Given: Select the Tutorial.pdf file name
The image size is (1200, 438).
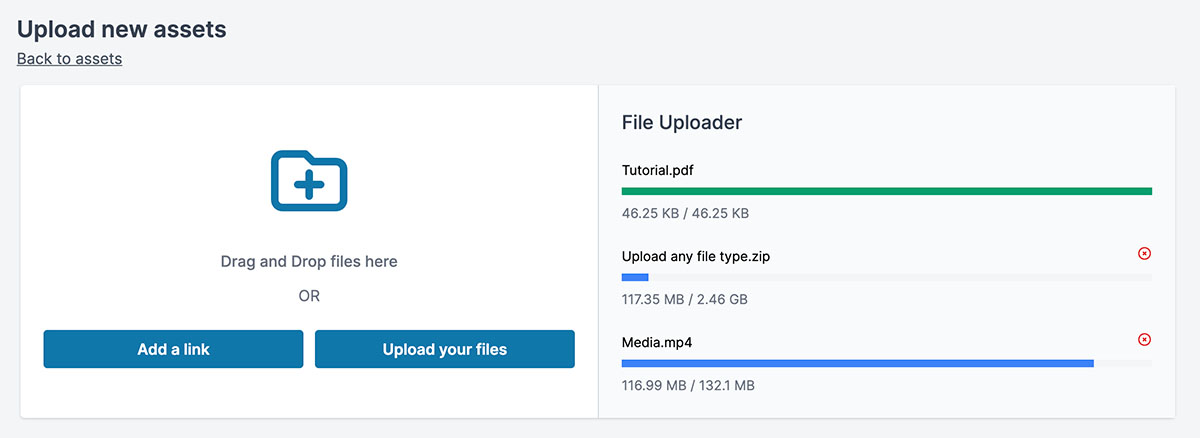Looking at the screenshot, I should point(658,170).
